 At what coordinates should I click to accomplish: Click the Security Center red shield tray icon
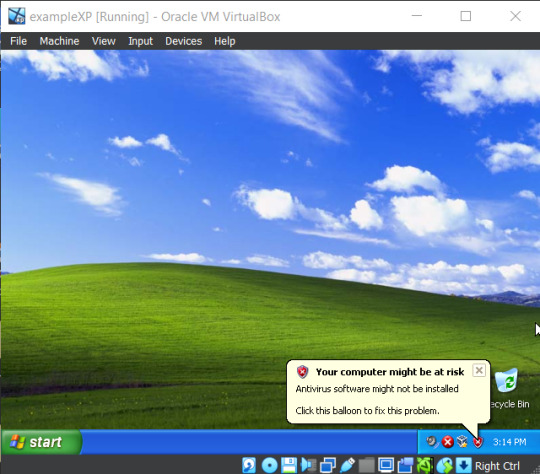pos(478,442)
